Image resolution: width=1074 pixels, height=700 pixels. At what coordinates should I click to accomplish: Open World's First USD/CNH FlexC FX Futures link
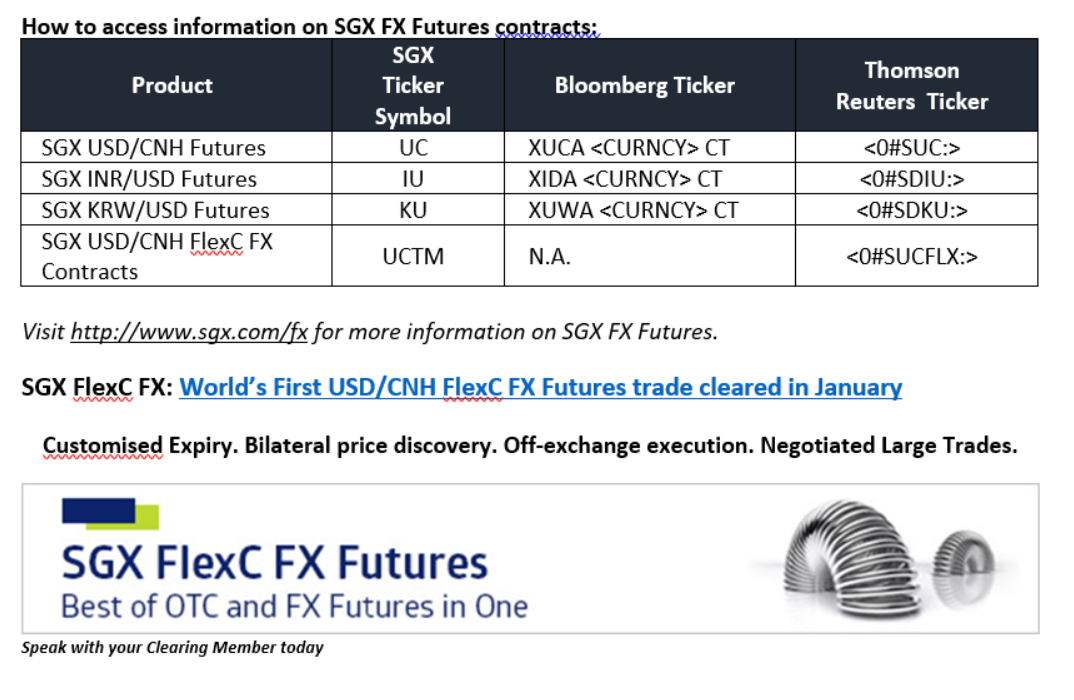click(540, 388)
